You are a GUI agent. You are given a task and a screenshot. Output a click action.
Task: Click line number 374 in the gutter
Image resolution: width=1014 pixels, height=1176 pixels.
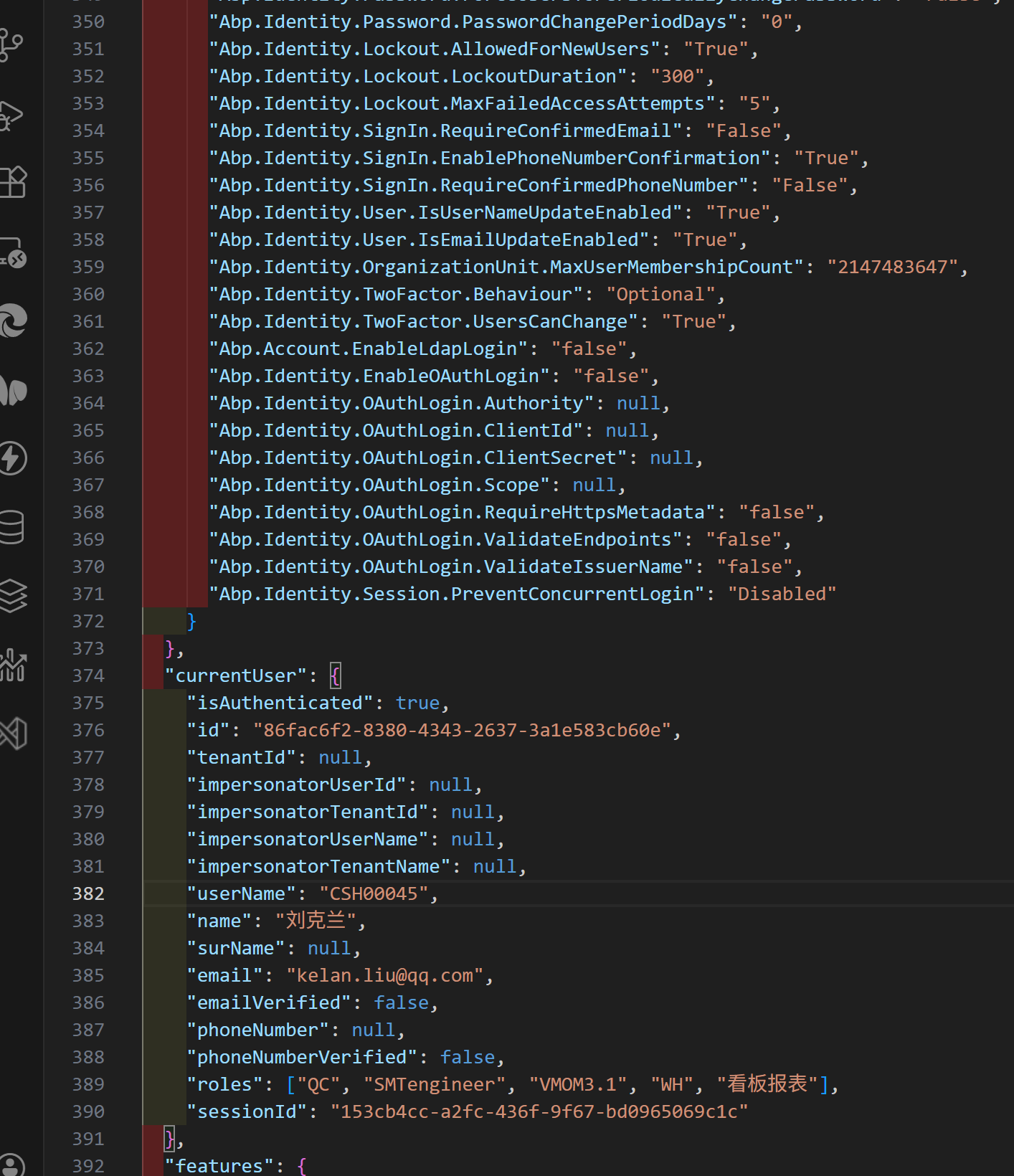coord(88,675)
